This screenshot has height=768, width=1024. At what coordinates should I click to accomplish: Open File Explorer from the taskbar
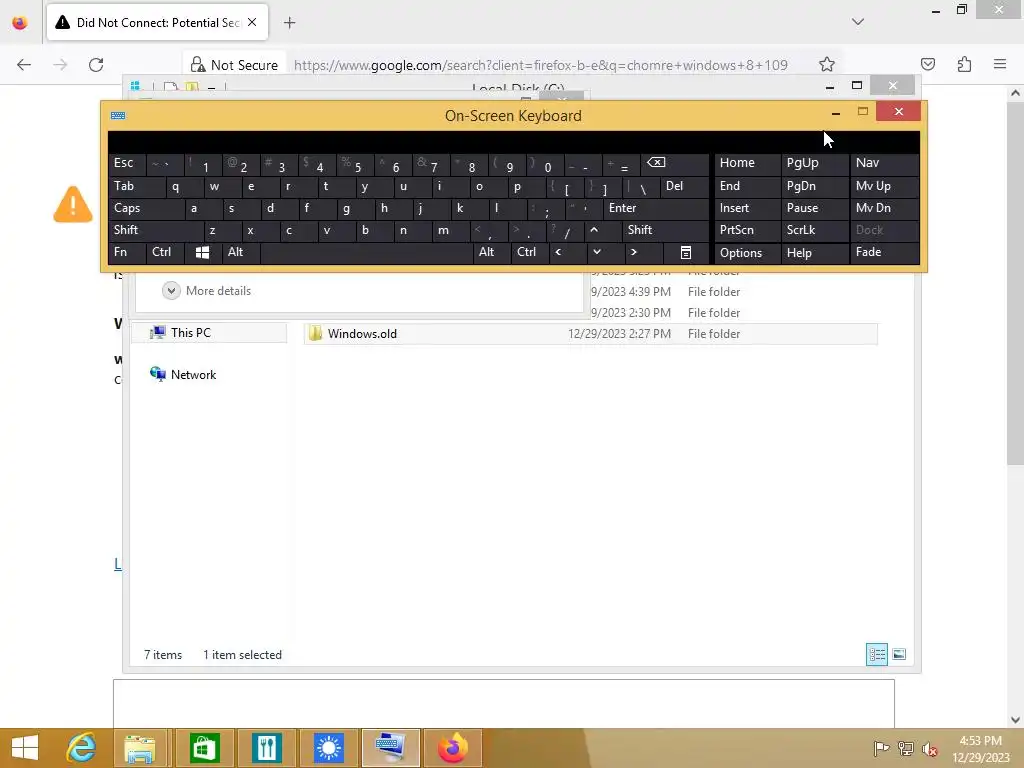point(140,748)
